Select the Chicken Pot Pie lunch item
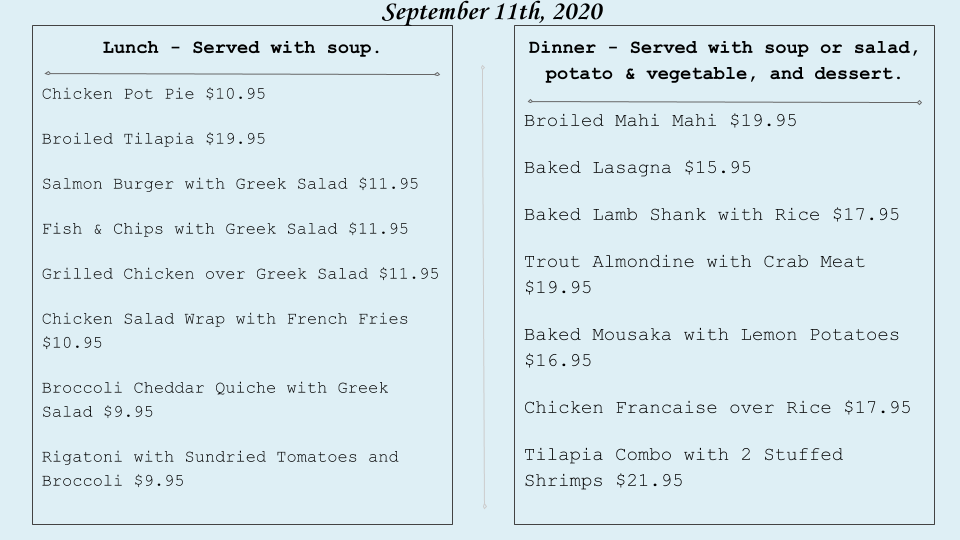 [153, 94]
